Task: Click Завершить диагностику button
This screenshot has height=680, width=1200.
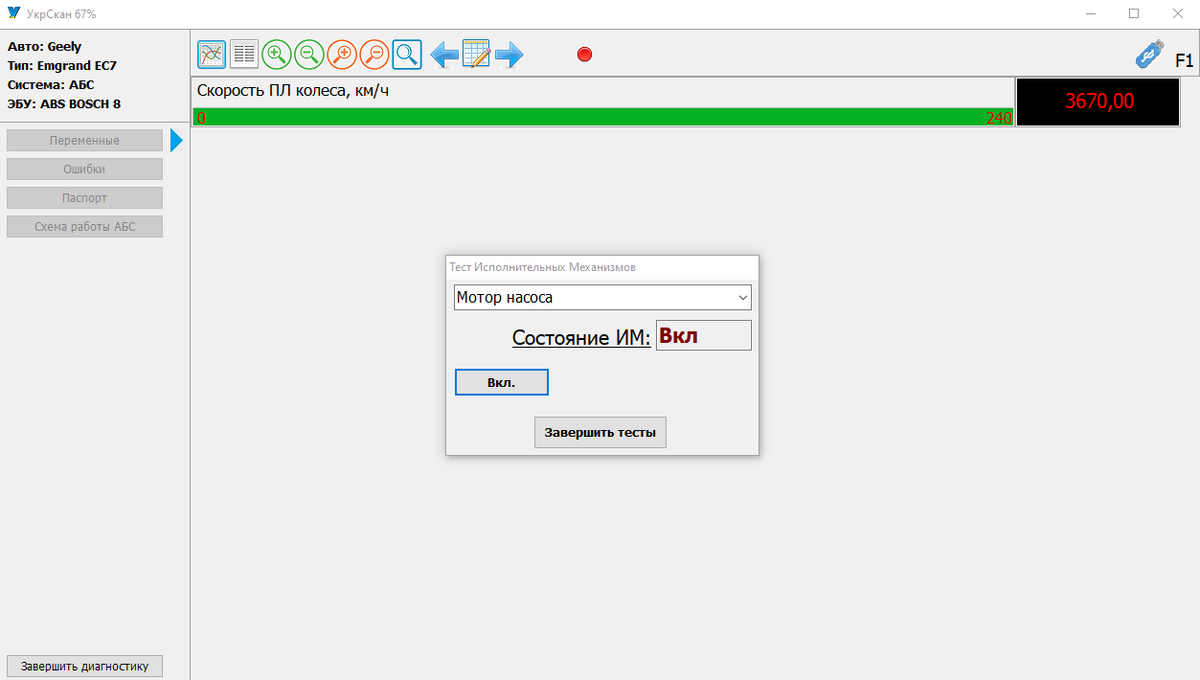Action: [x=85, y=666]
